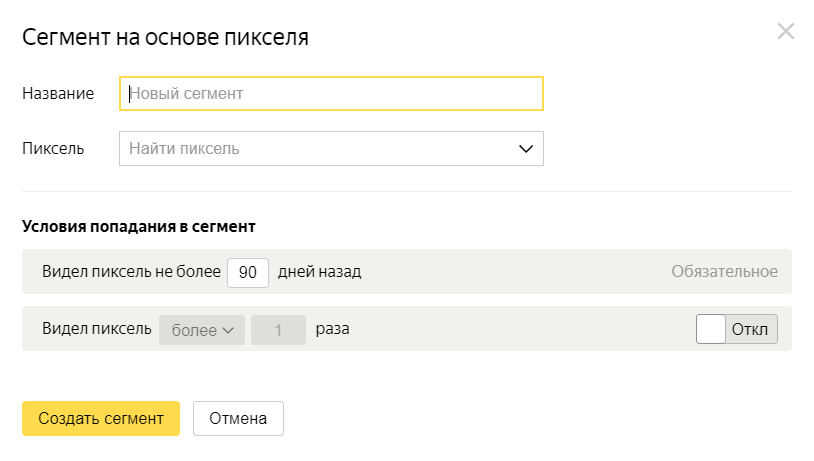Select the 90 days number field

[248, 272]
